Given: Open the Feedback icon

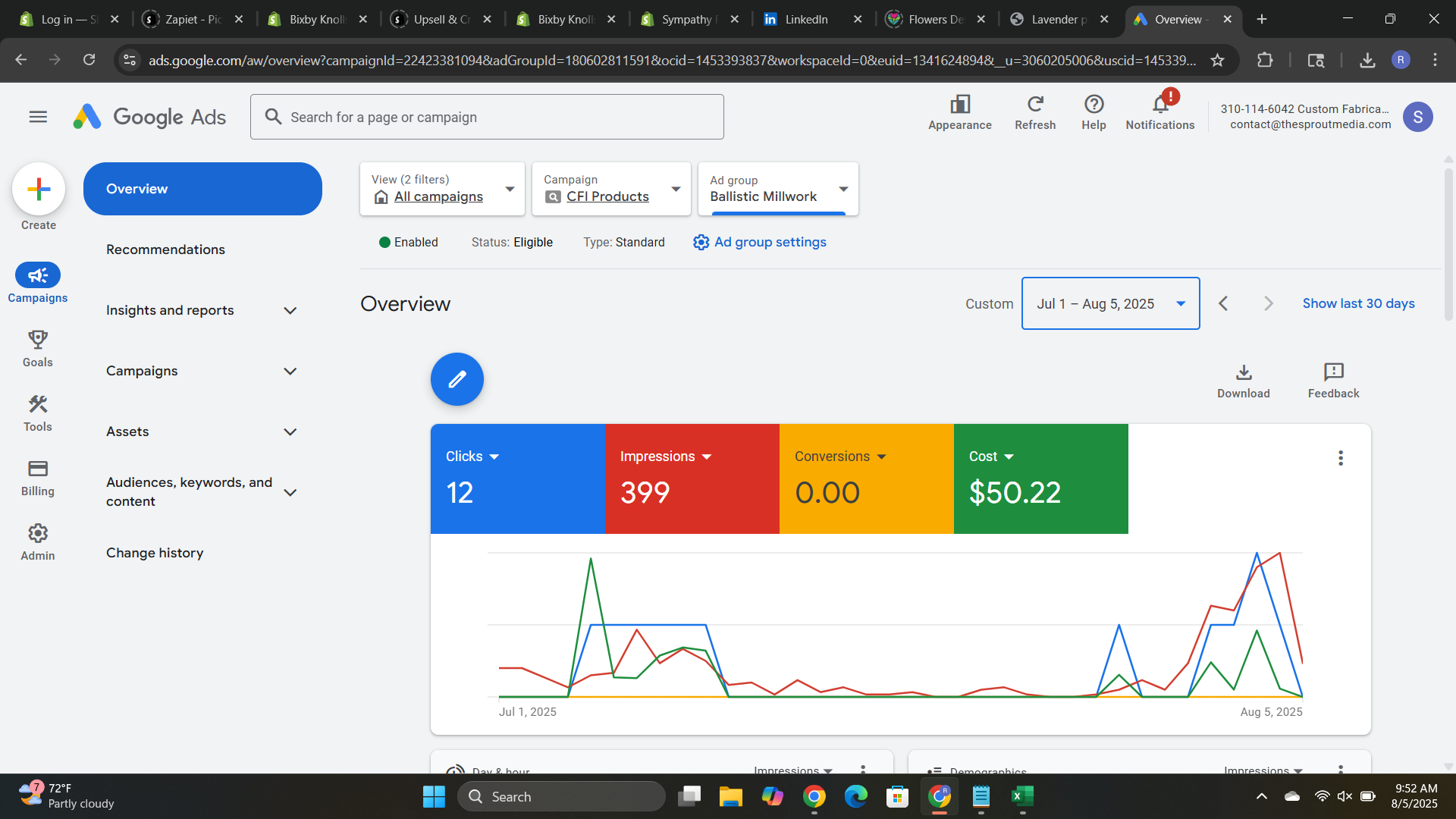Looking at the screenshot, I should tap(1333, 381).
